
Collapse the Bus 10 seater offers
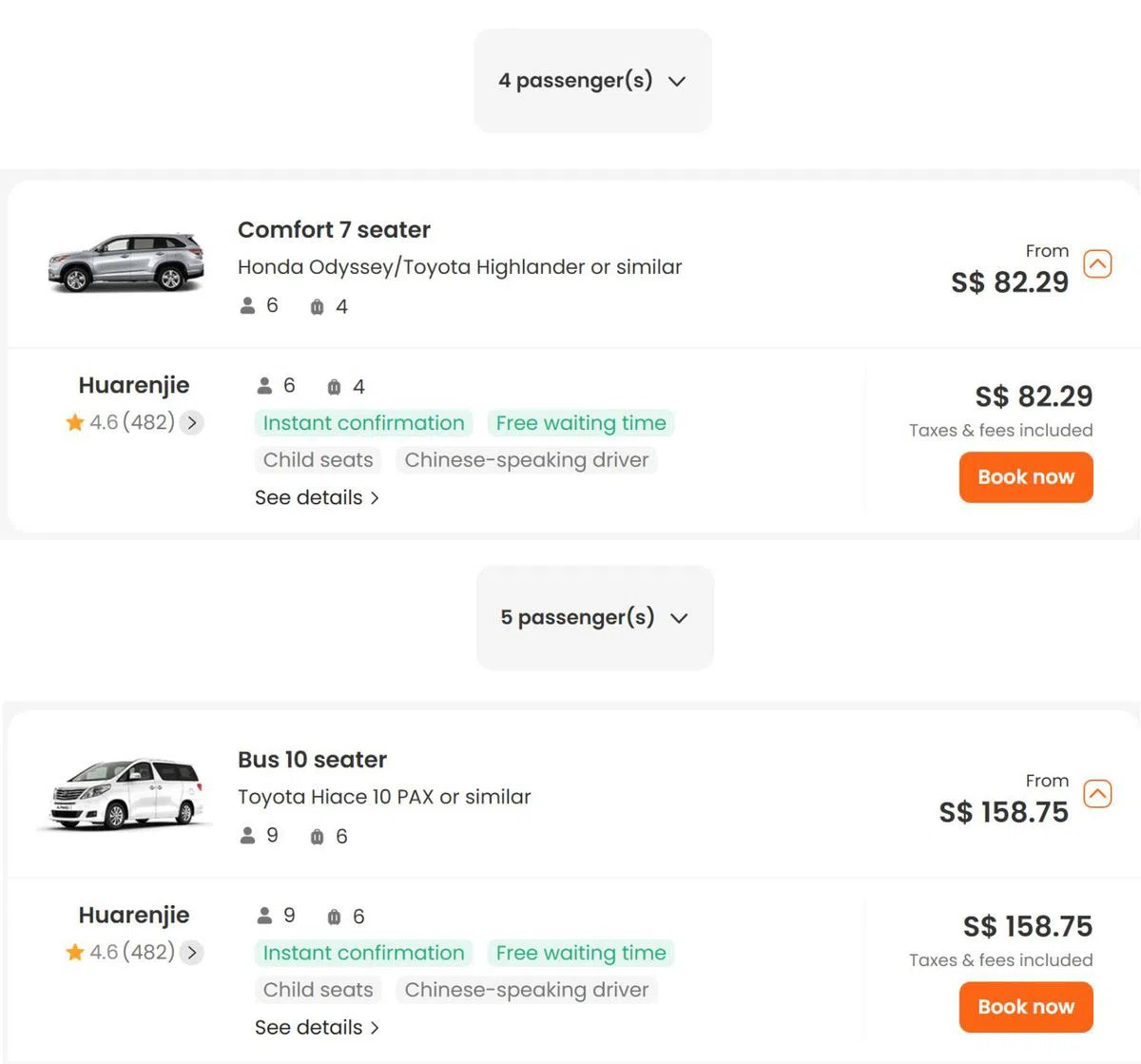point(1097,794)
